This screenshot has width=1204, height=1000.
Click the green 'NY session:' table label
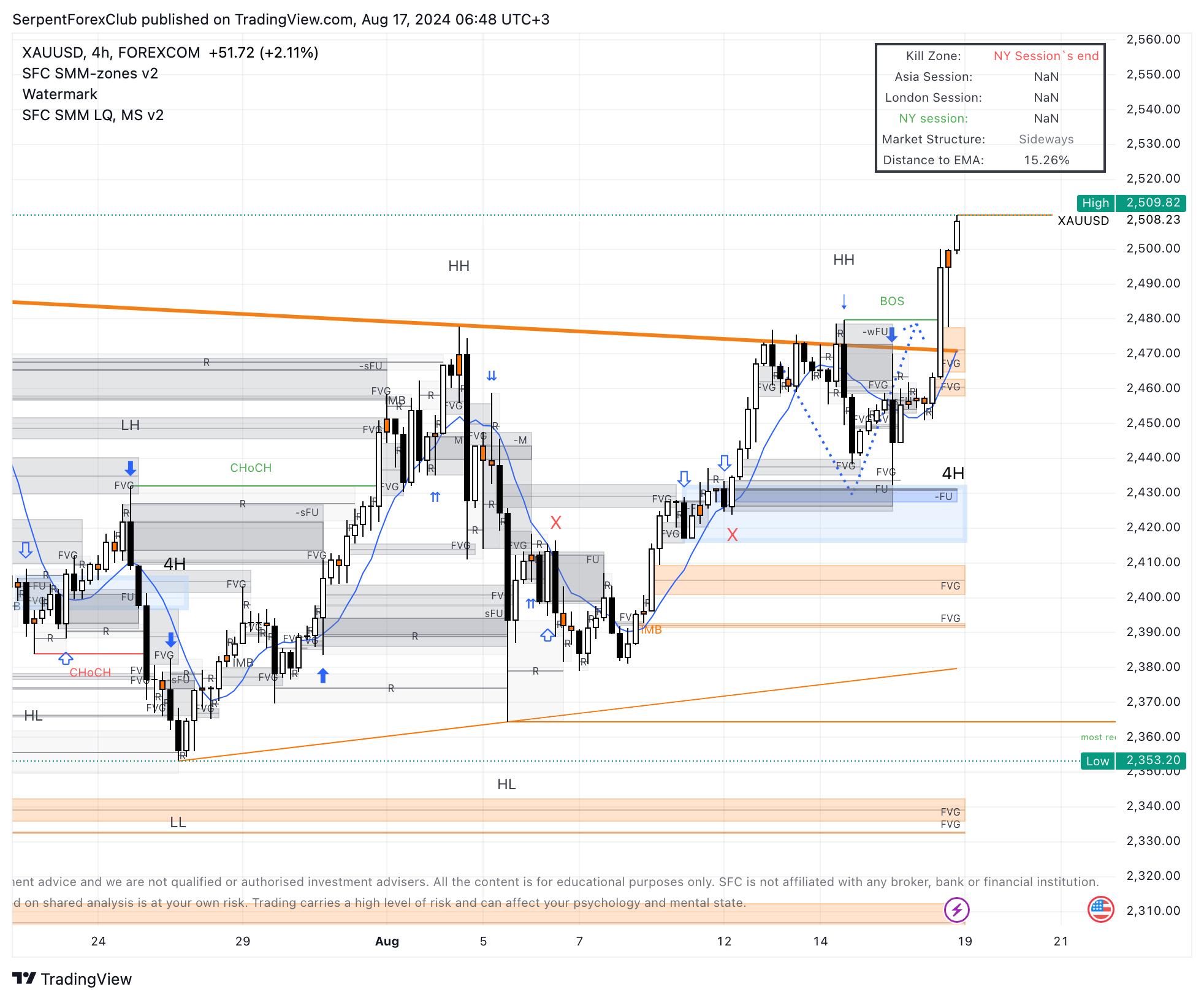[x=934, y=118]
